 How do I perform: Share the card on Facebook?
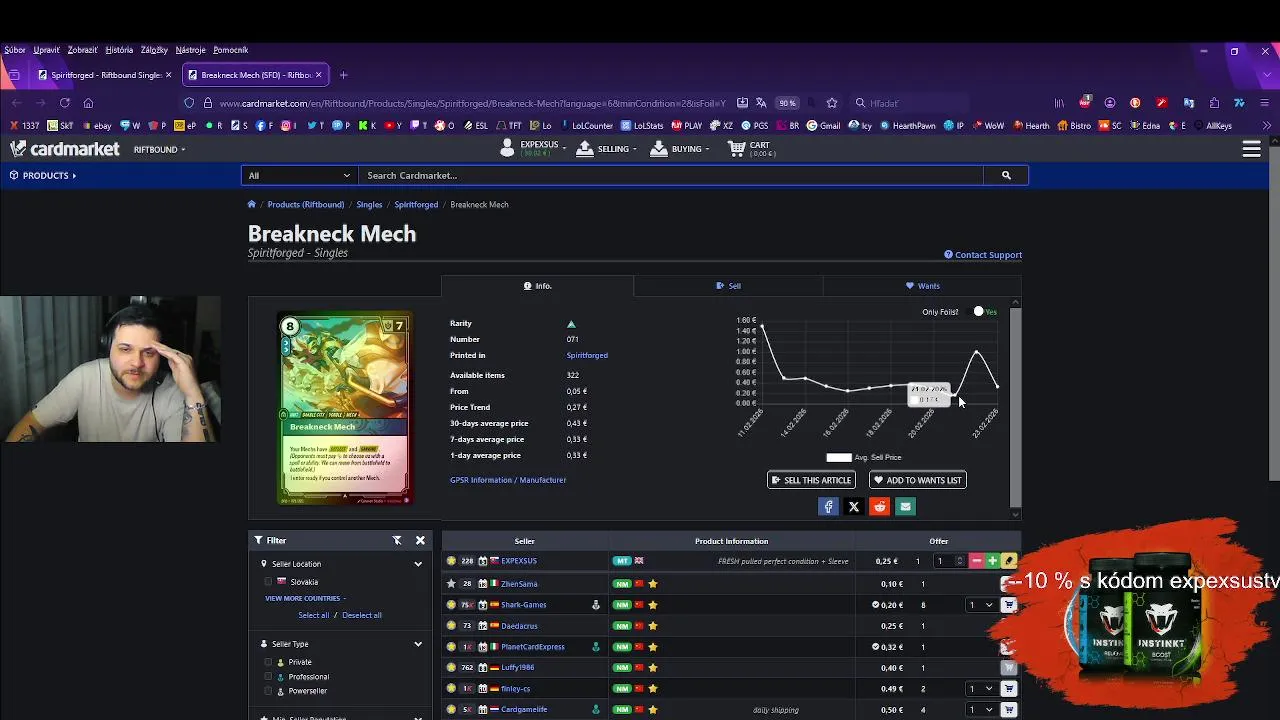[x=828, y=507]
